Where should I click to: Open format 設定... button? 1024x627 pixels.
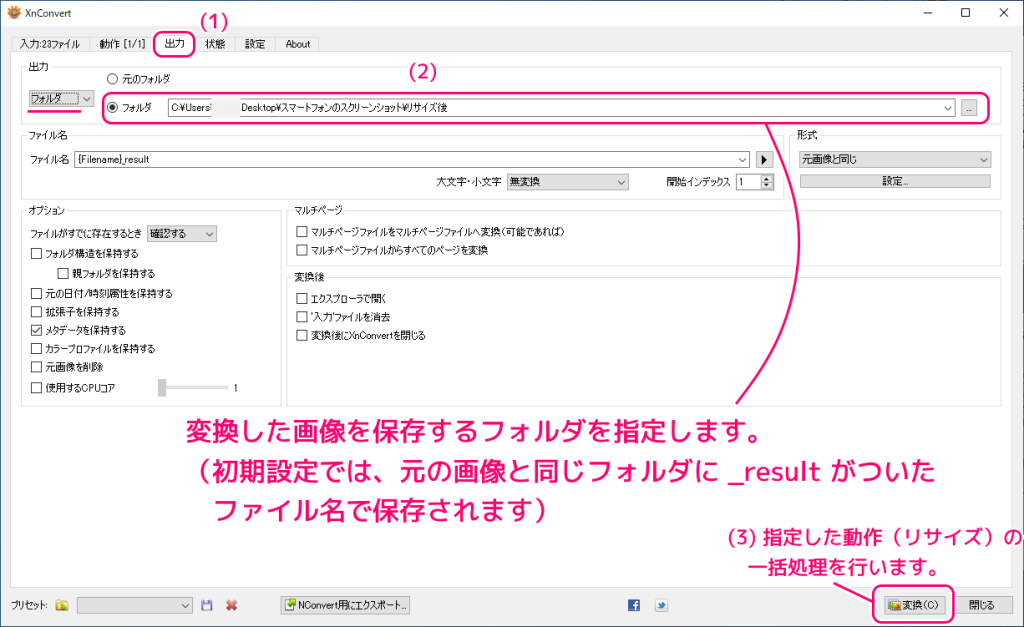[895, 181]
